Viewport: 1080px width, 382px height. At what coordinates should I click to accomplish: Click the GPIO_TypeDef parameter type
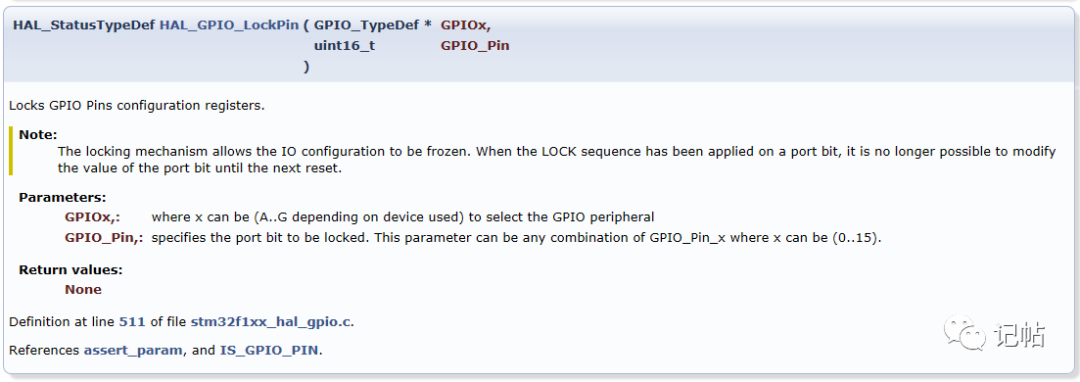[x=366, y=25]
